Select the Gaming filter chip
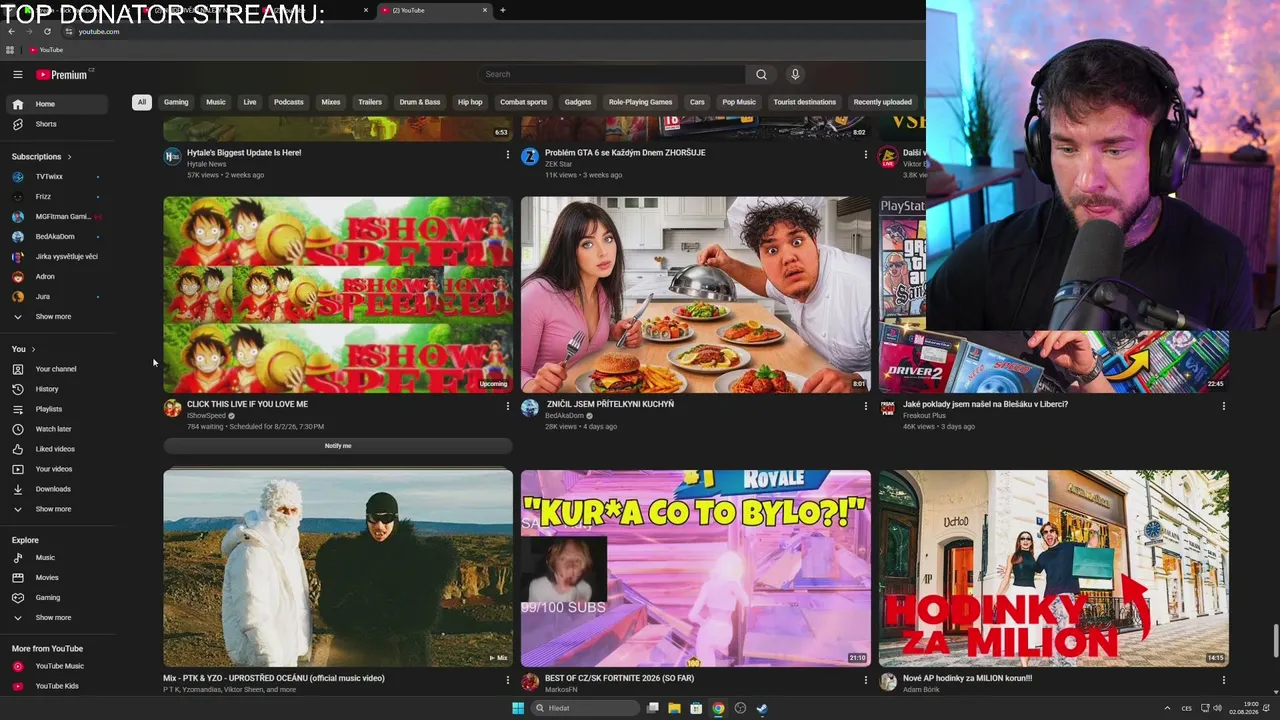 (x=176, y=102)
